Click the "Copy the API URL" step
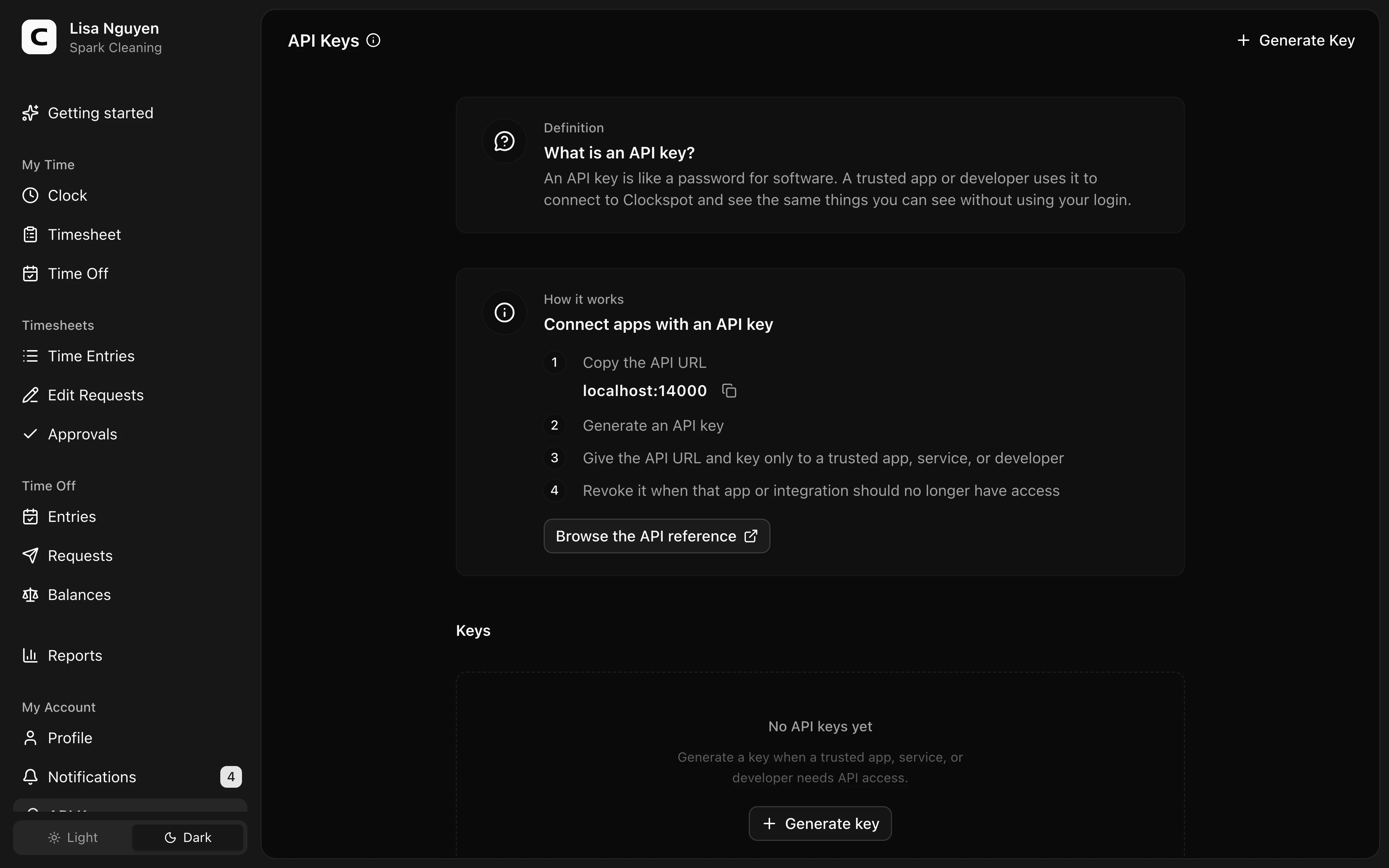 (x=645, y=363)
